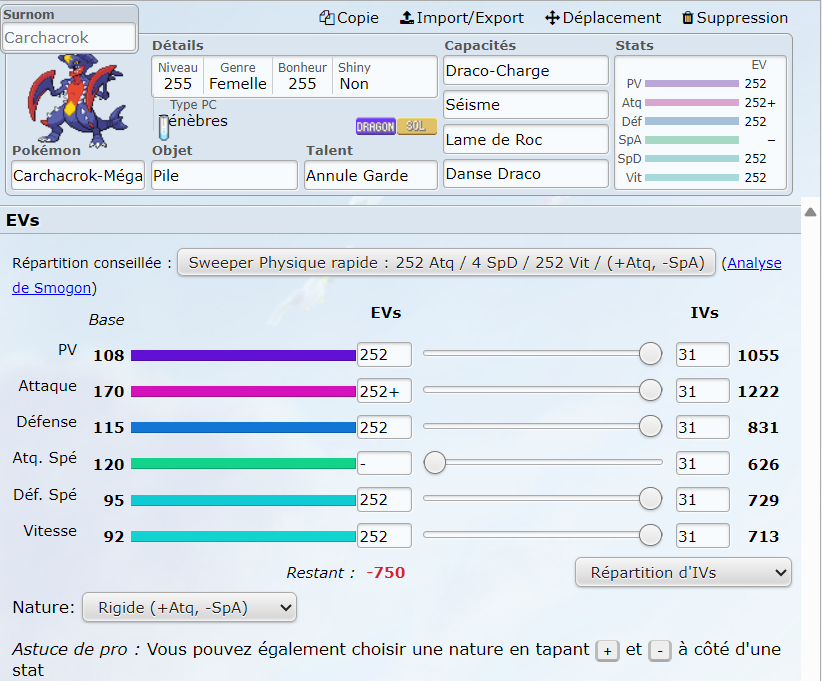The width and height of the screenshot is (822, 681).
Task: Edit the Attaque EV input showing 252+
Action: (384, 391)
